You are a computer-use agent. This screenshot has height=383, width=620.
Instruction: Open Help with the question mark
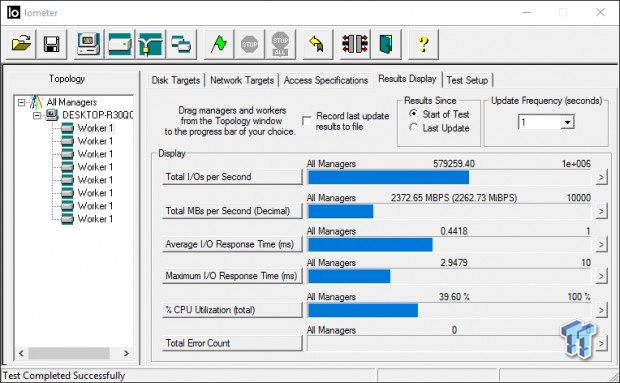[423, 44]
